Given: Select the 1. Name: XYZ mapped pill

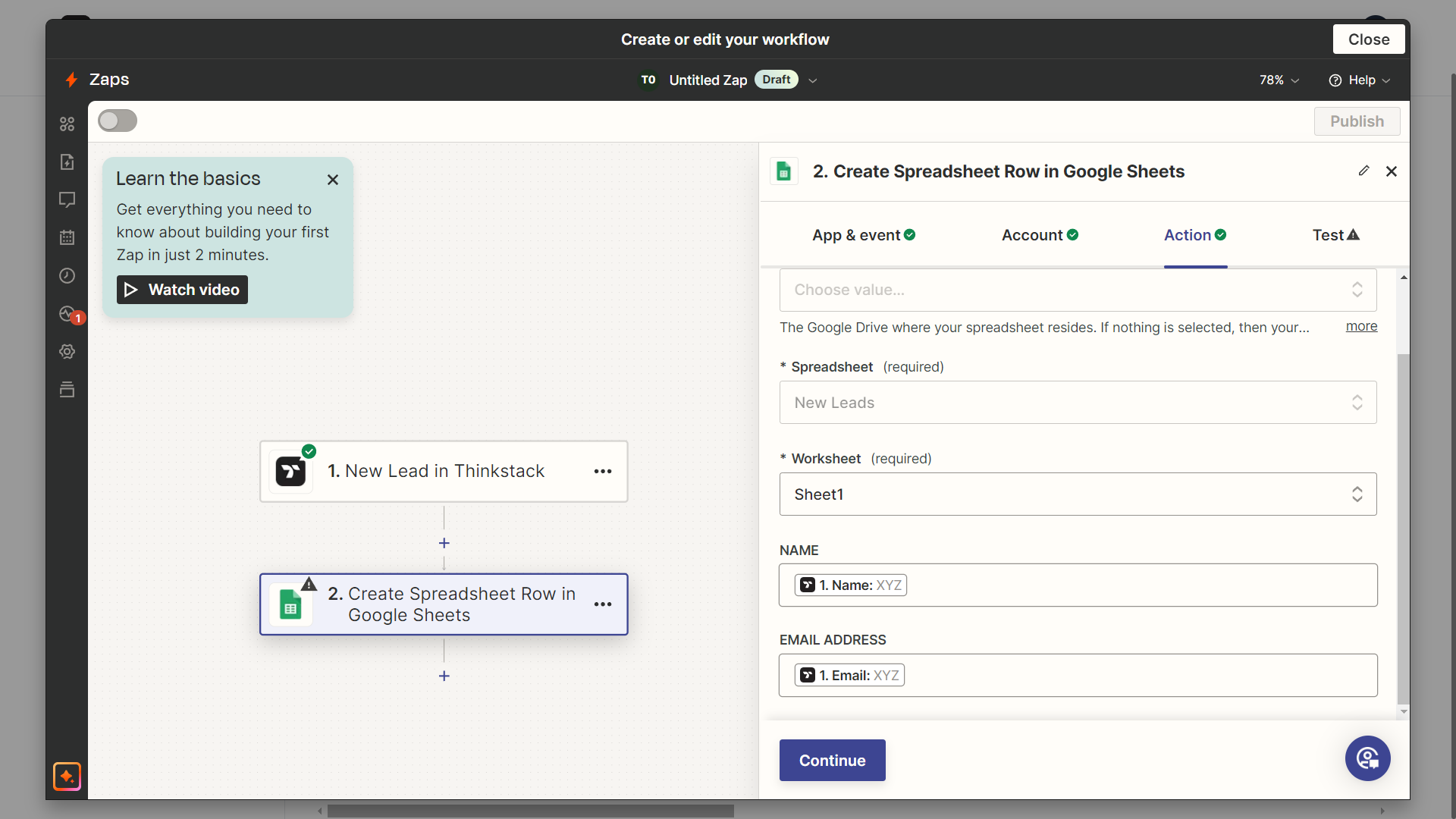Looking at the screenshot, I should tap(850, 585).
